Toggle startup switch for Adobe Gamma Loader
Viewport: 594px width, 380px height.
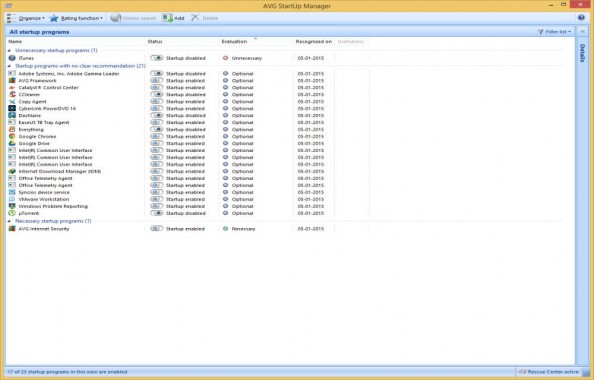click(x=156, y=73)
